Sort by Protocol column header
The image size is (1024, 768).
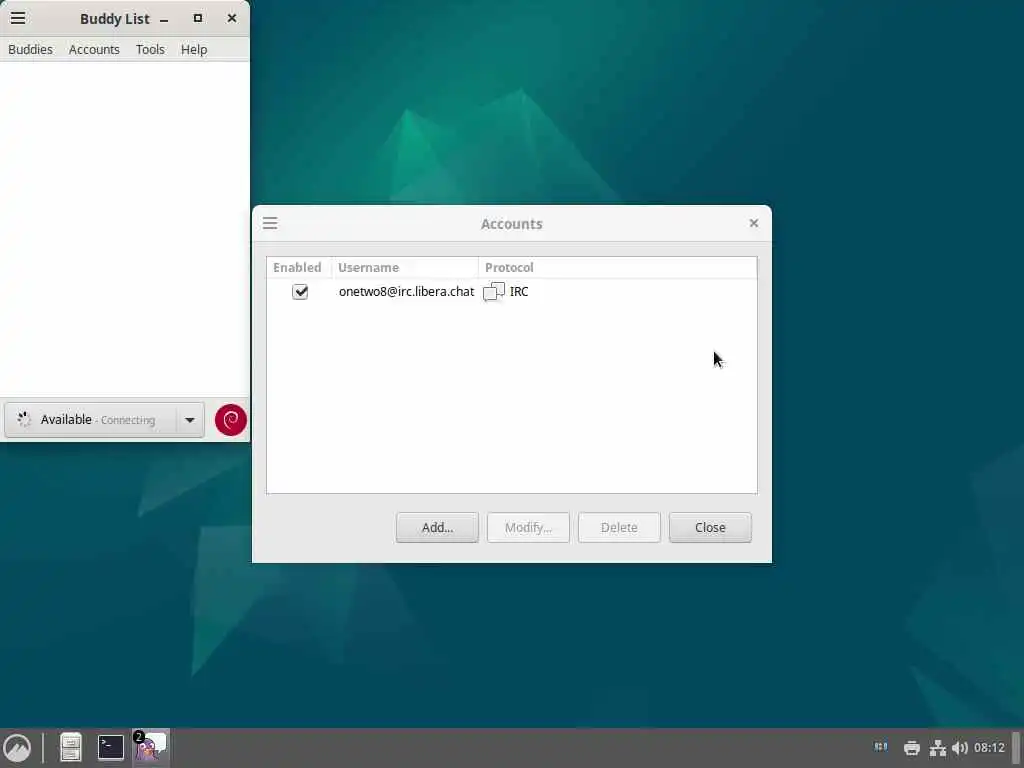[617, 268]
